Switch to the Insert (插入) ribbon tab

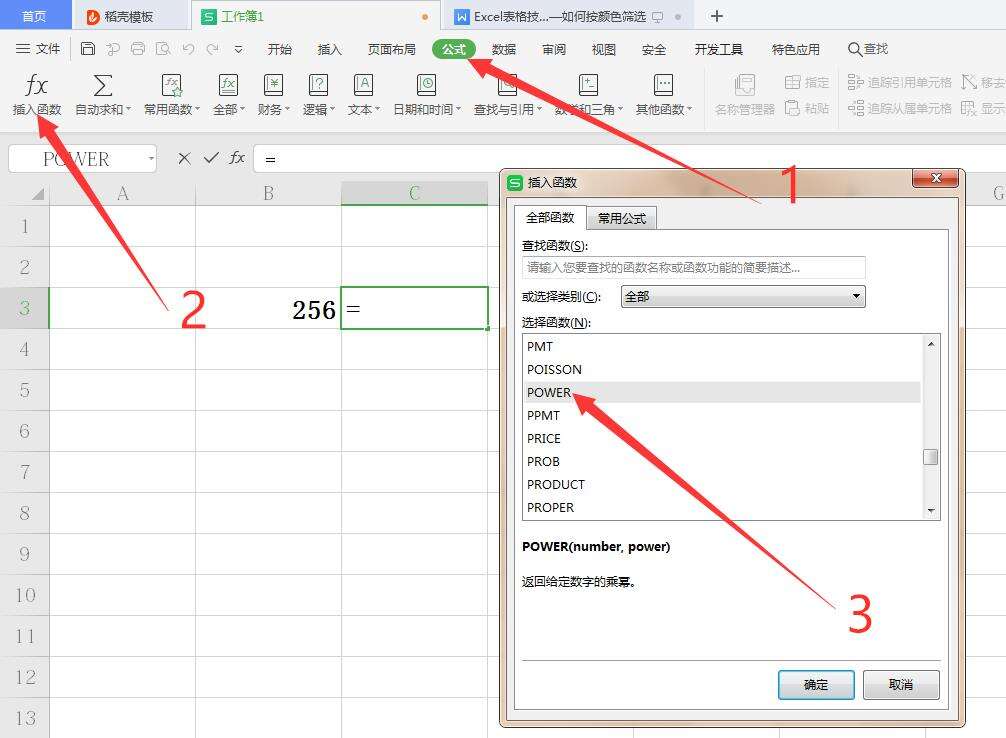click(330, 49)
